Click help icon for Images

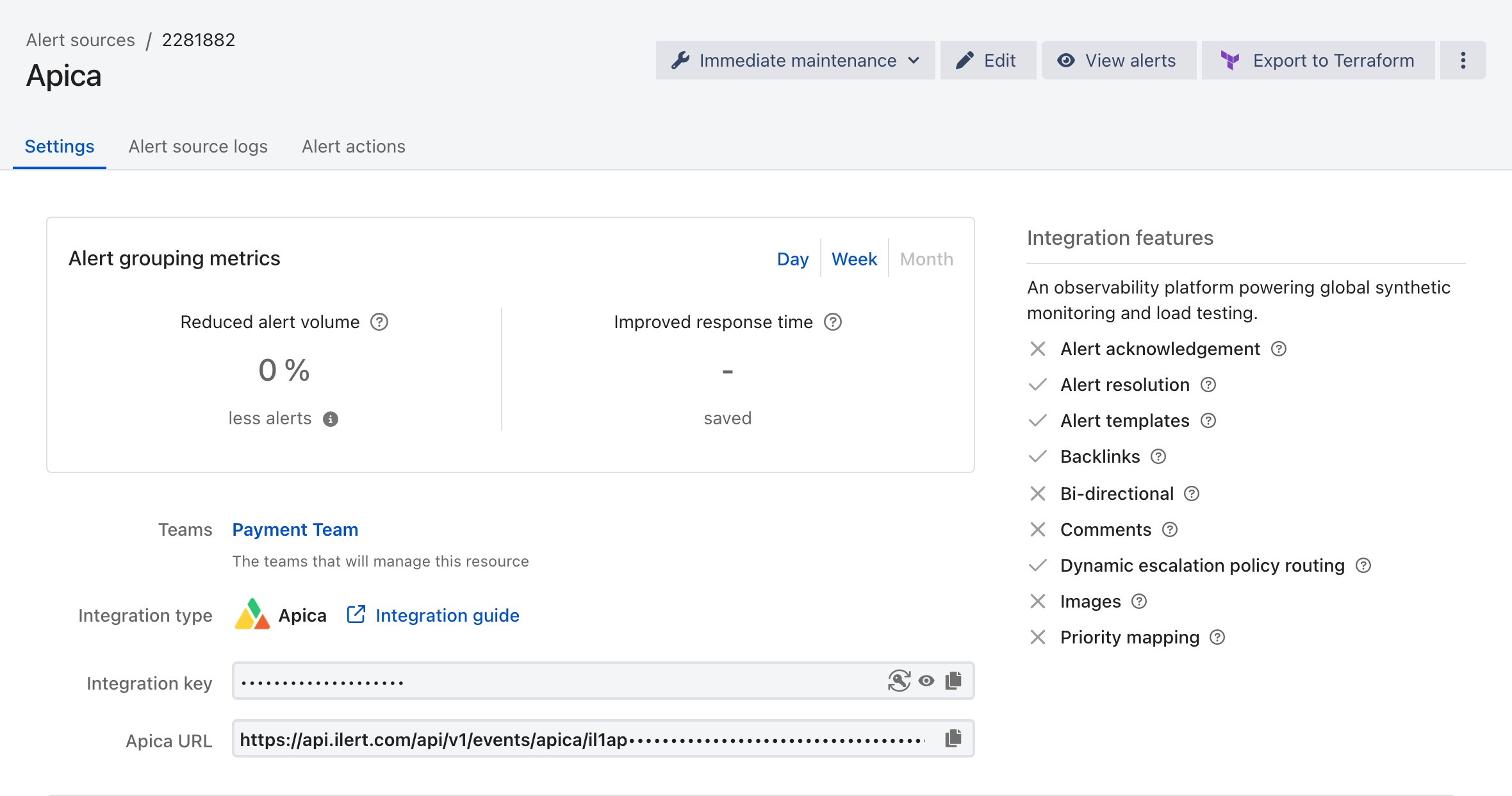click(x=1139, y=601)
